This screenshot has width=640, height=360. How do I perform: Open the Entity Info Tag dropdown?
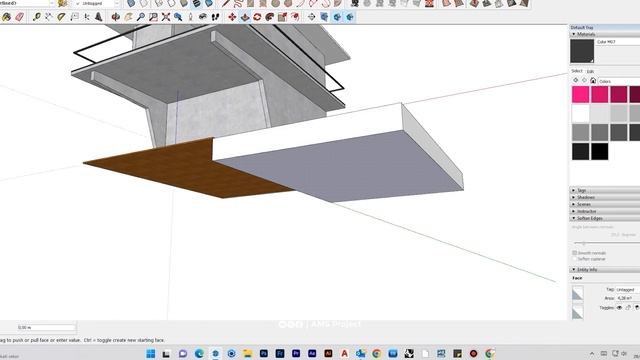[627, 289]
